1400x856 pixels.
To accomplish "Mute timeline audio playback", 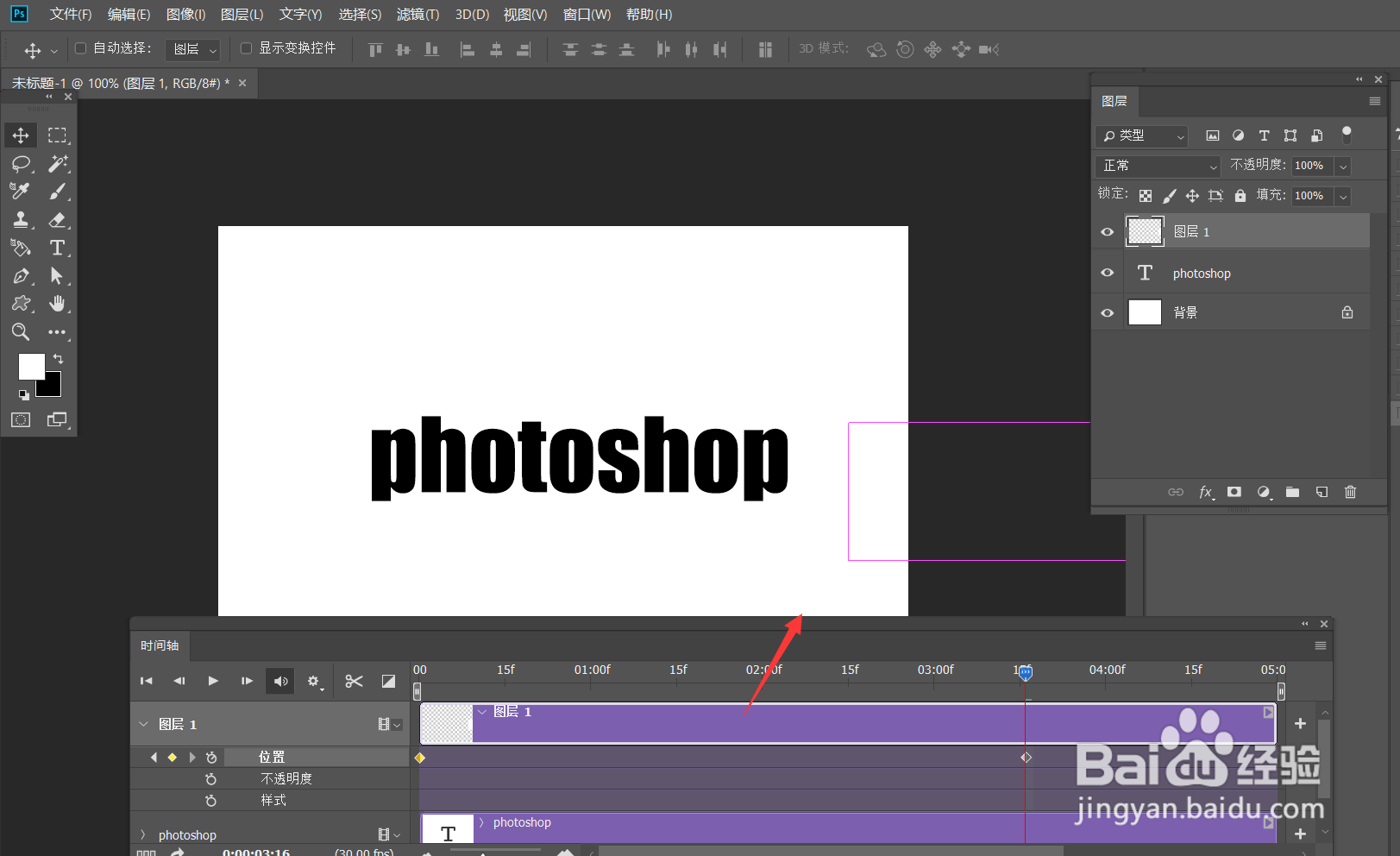I will (x=281, y=681).
